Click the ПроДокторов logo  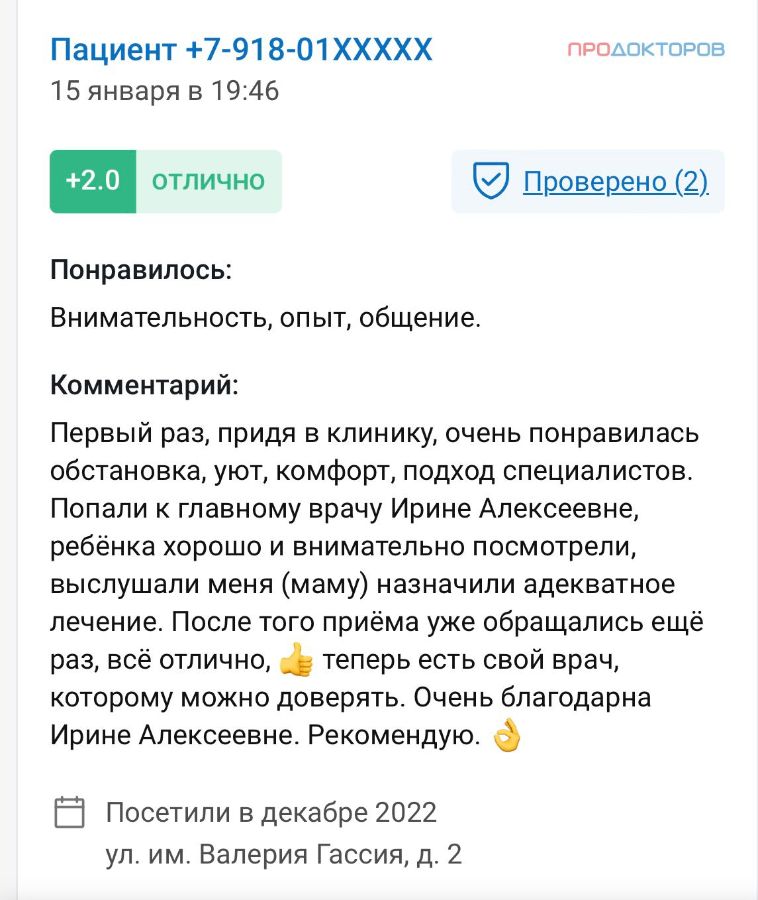pyautogui.click(x=646, y=49)
